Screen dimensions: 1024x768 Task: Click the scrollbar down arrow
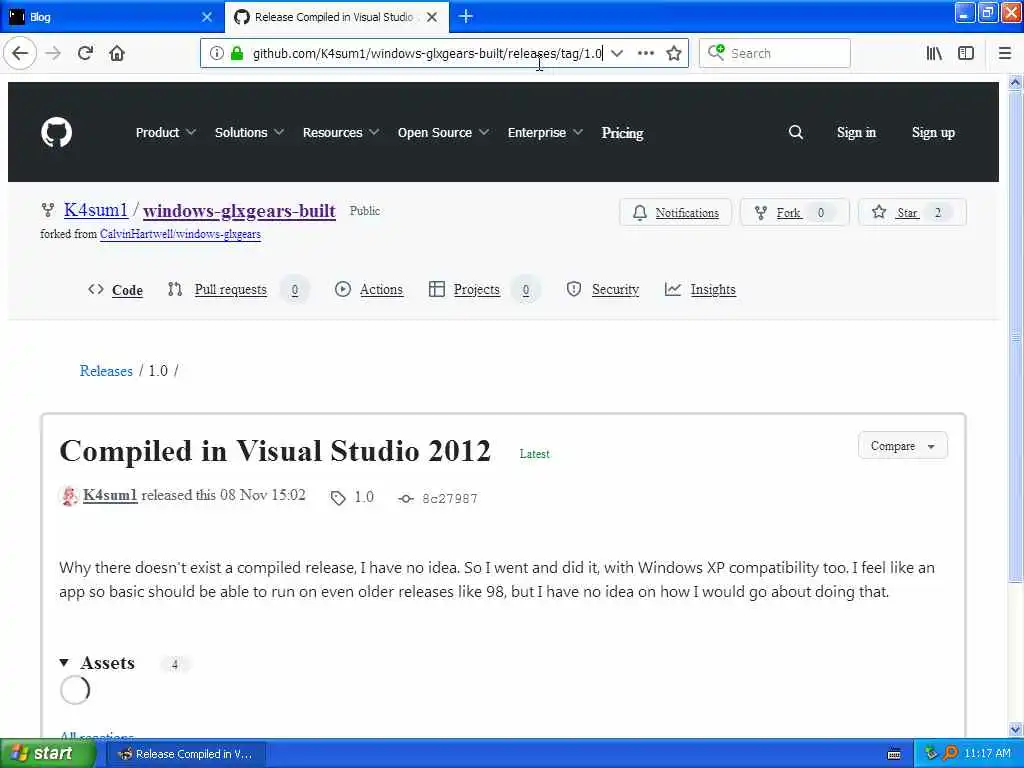[1015, 729]
